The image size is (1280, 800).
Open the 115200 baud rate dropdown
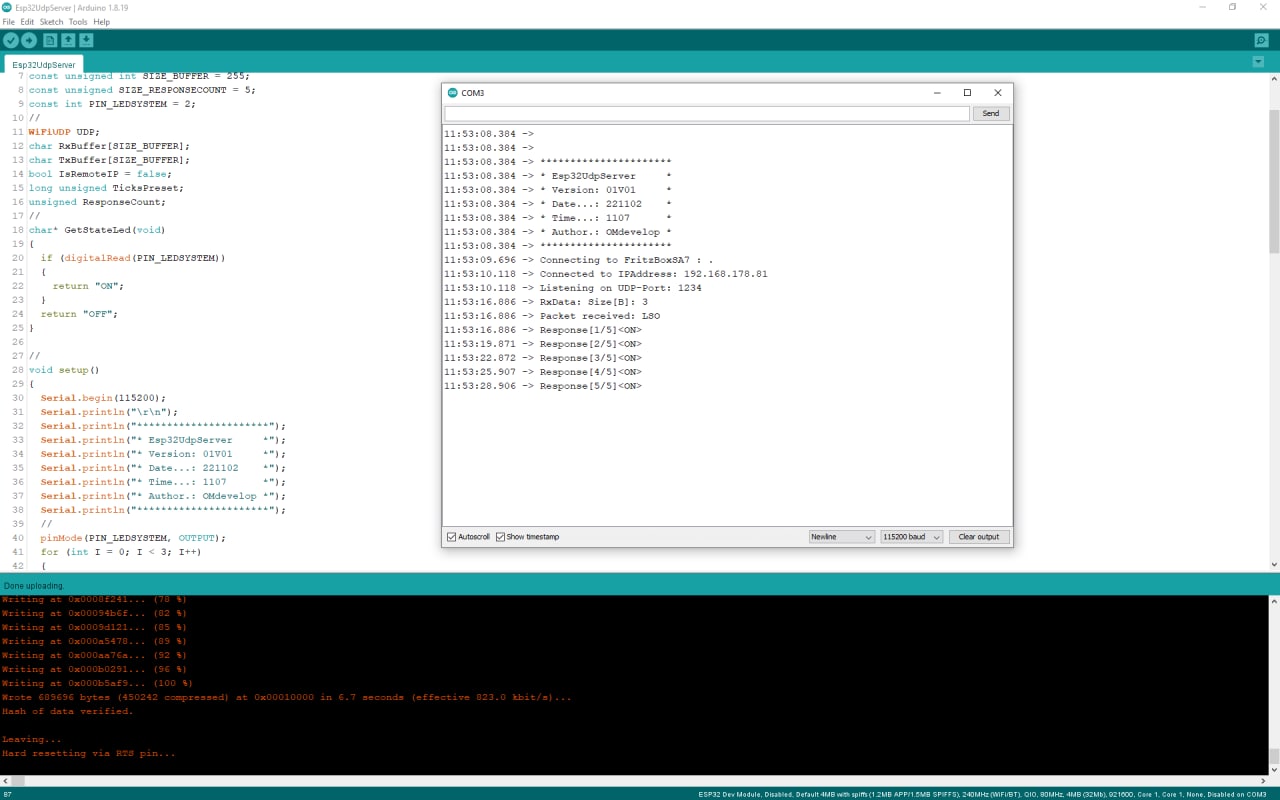911,537
